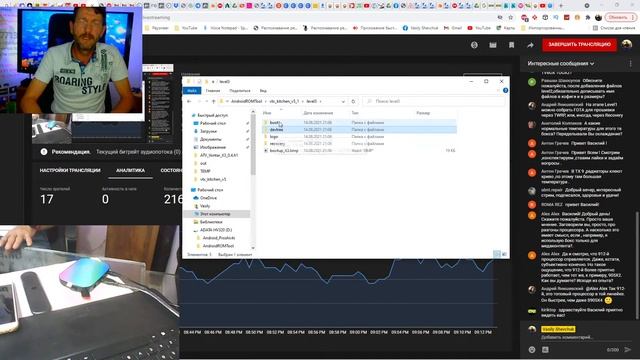Click the browser Обновить update button
Screen dimensions: 640x360
coord(620,17)
